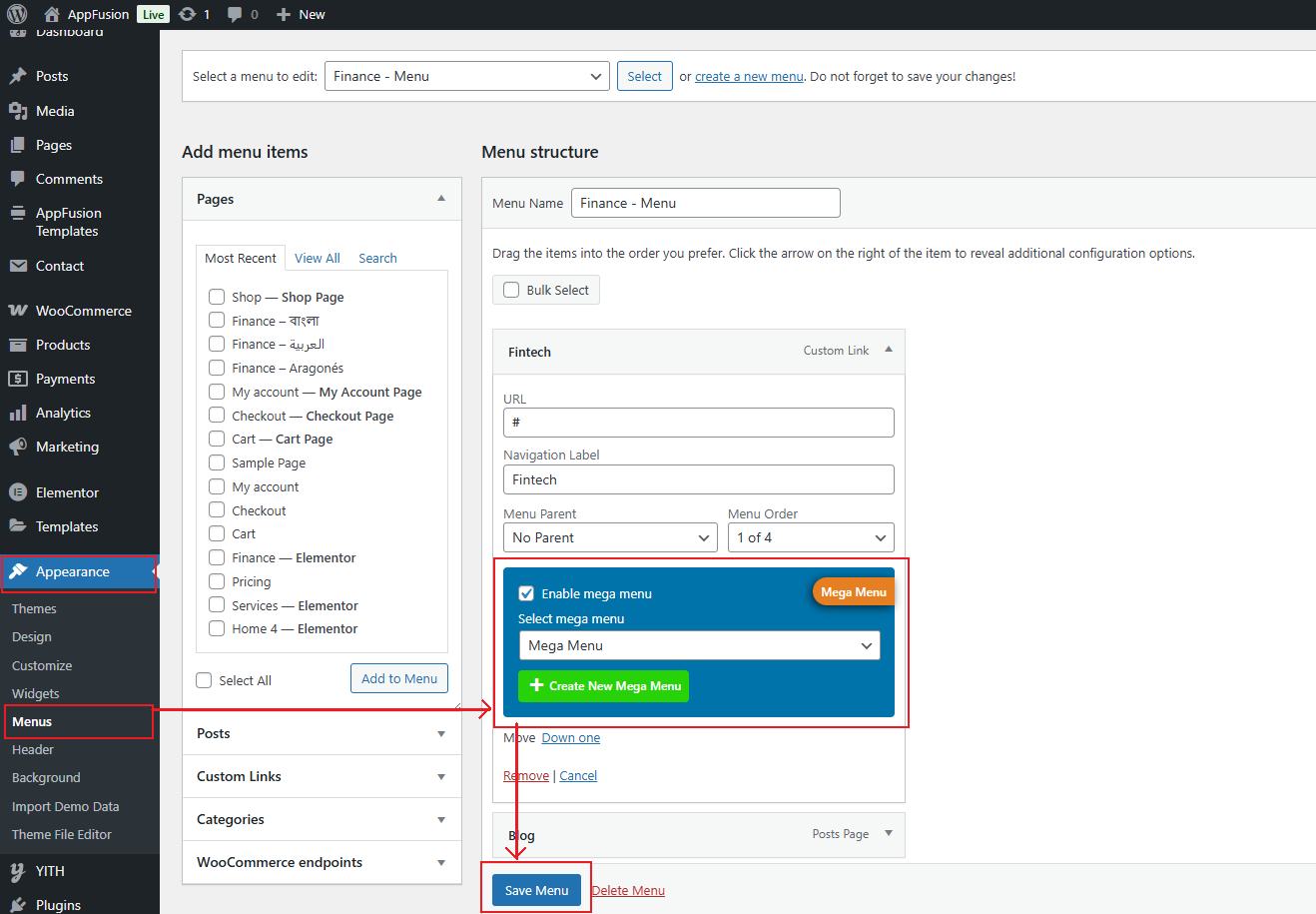
Task: Click the updates refresh icon in admin bar
Action: tap(187, 14)
